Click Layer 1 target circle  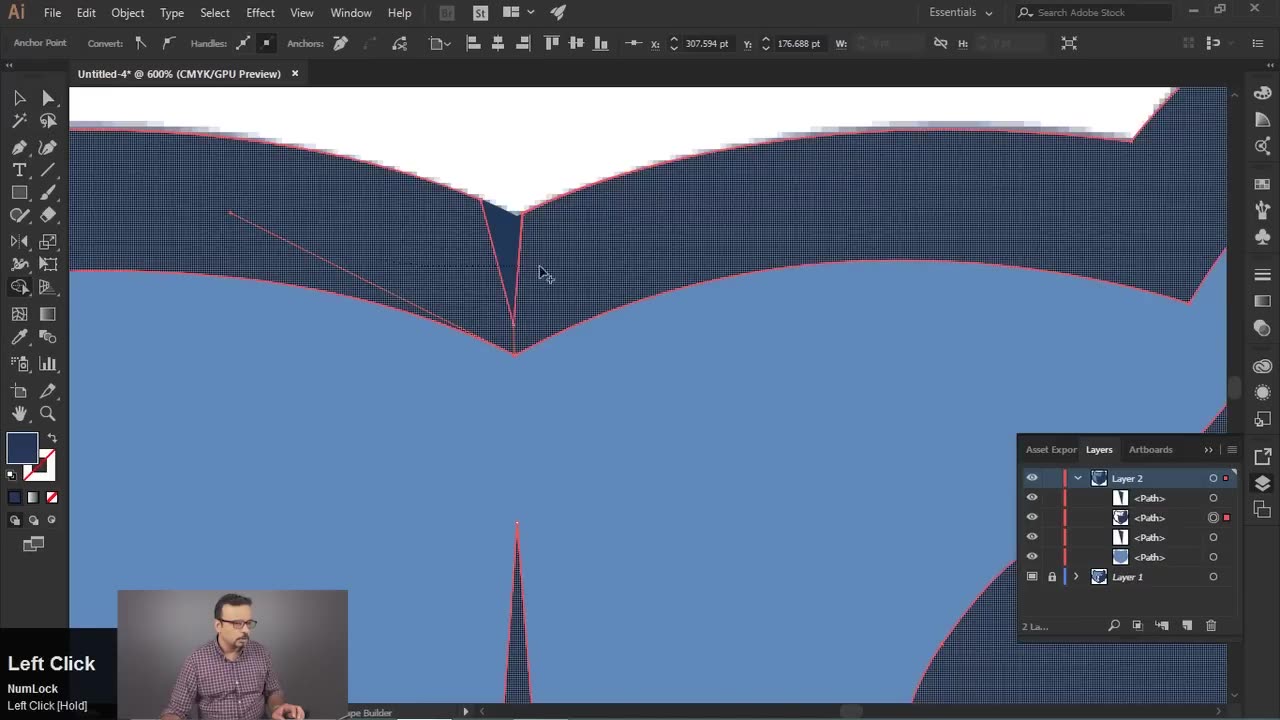pos(1213,577)
